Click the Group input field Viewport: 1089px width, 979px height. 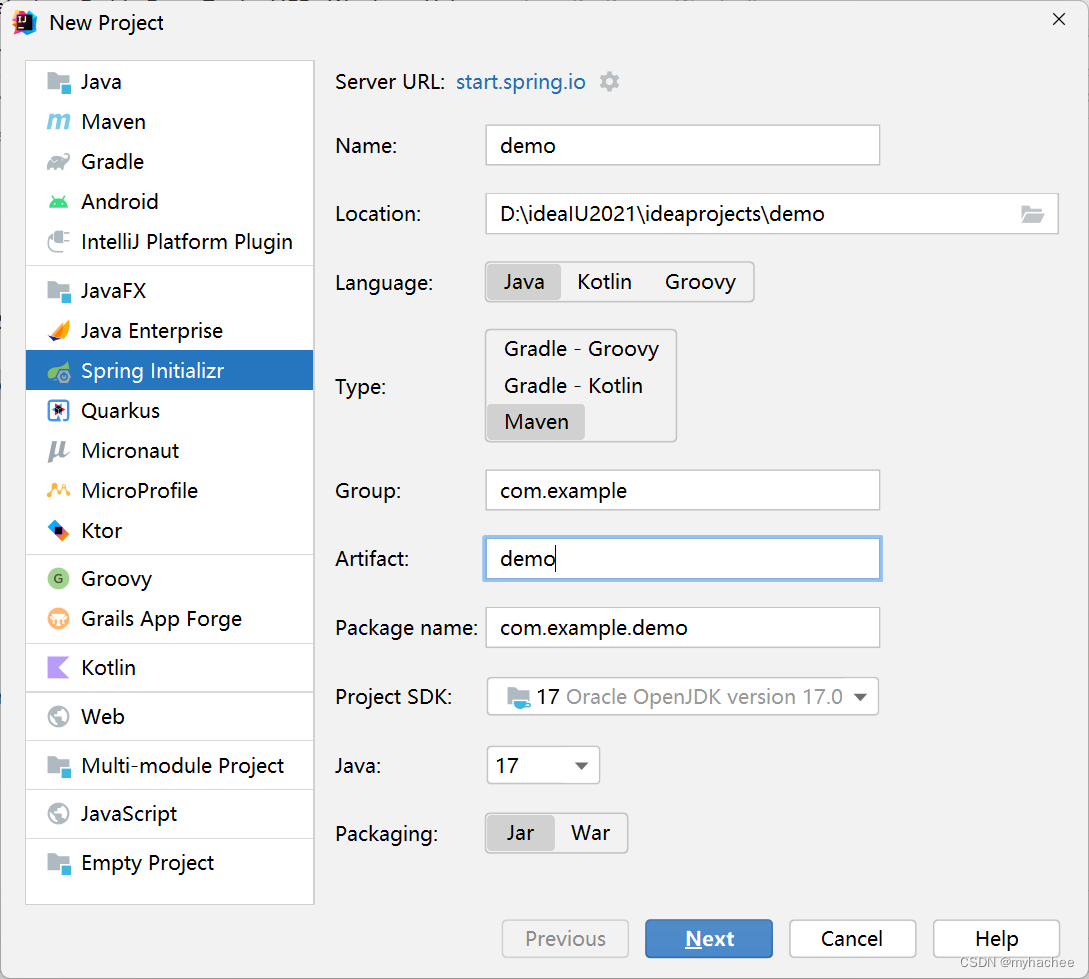pos(683,490)
